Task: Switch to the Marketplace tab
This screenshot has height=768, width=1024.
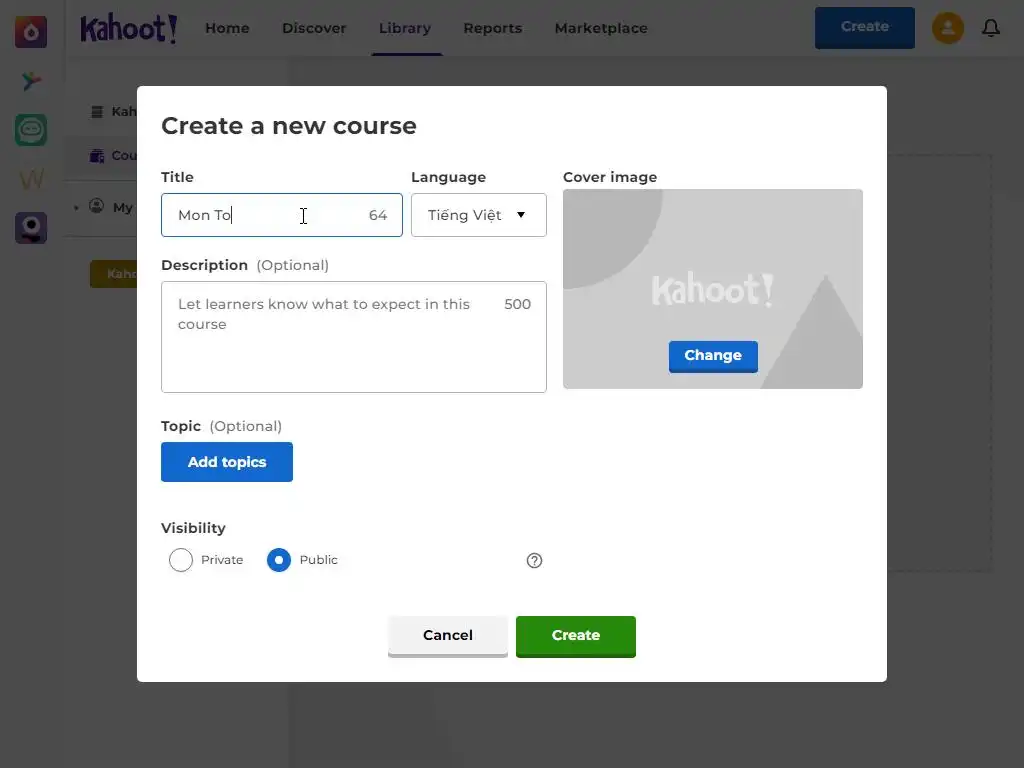Action: coord(601,28)
